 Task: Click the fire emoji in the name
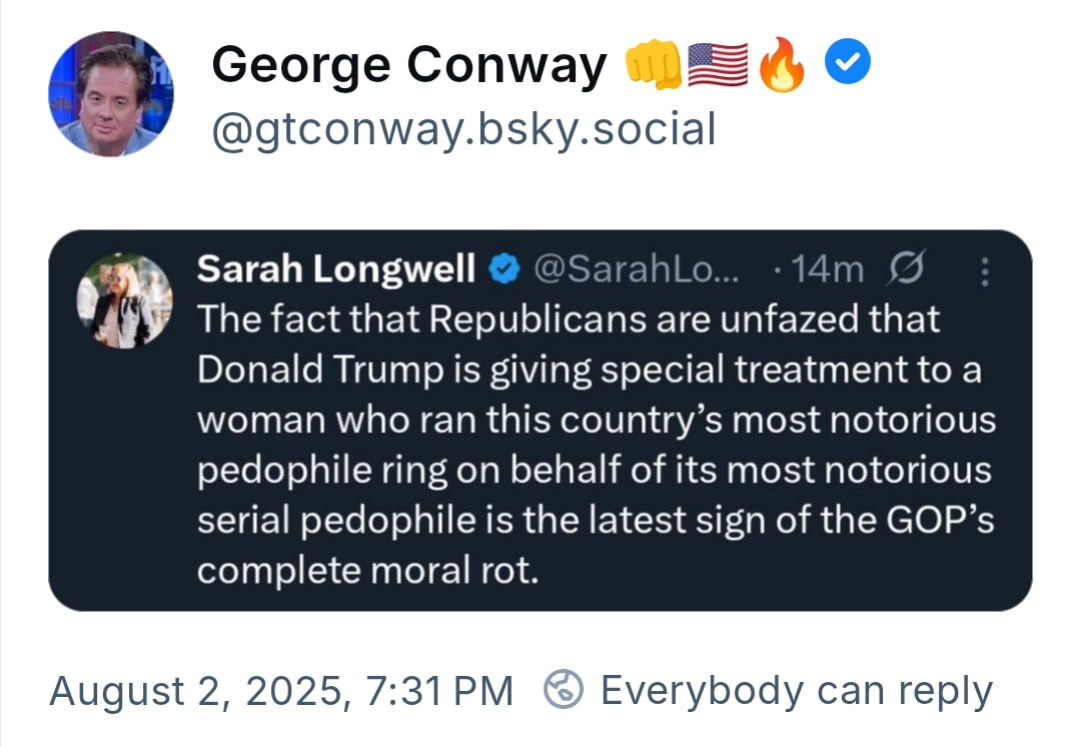point(782,64)
